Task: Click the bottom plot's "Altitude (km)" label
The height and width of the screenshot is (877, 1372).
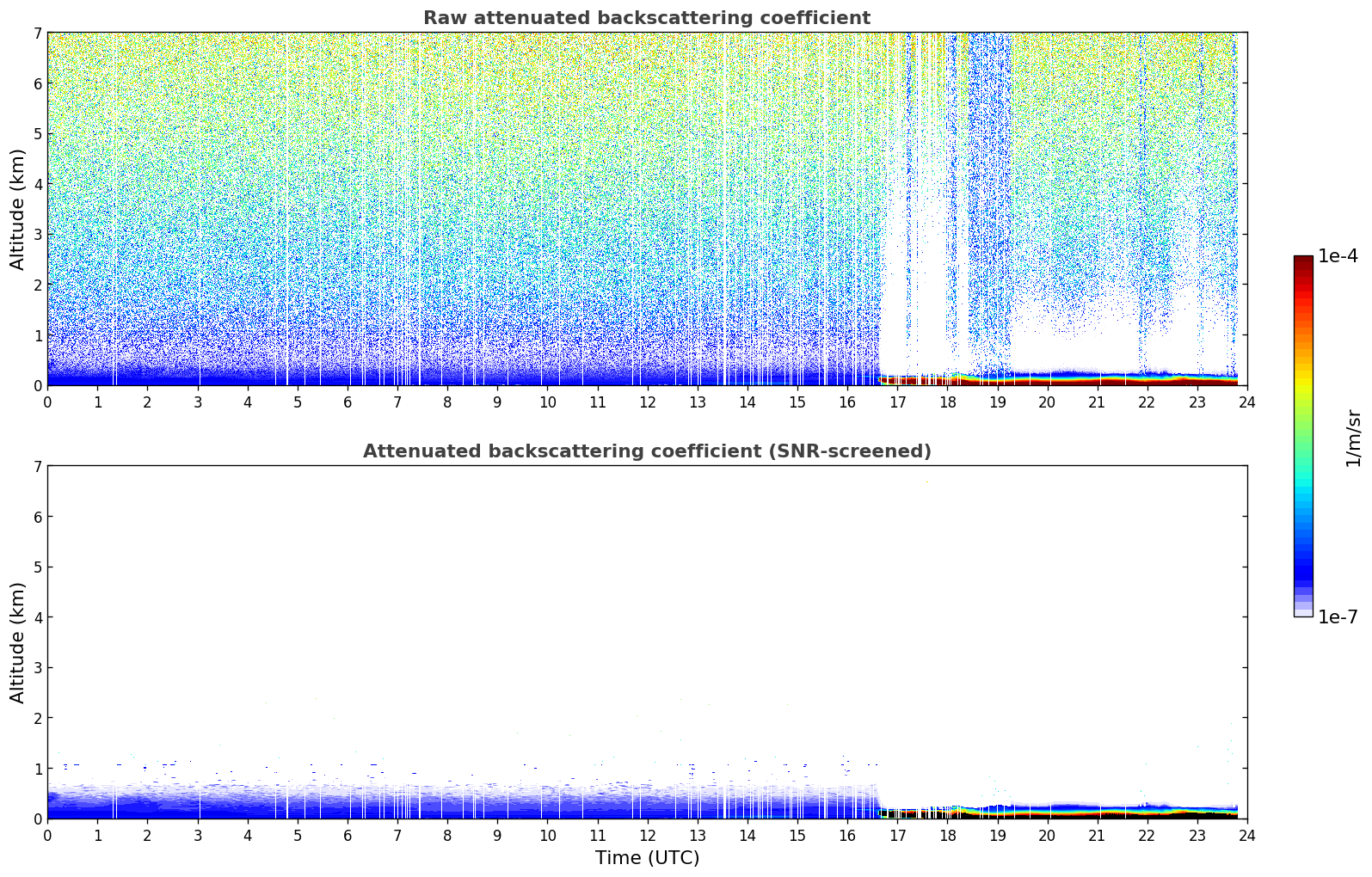Action: click(x=18, y=642)
